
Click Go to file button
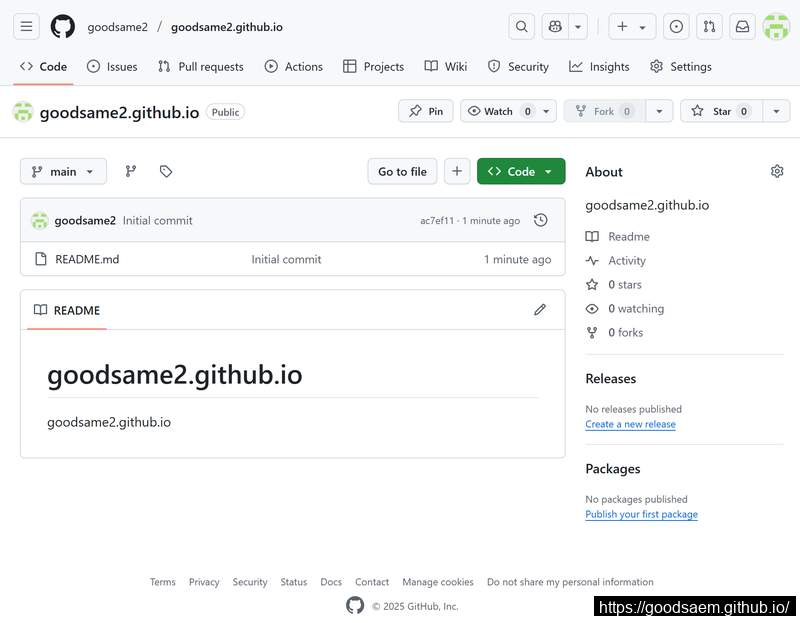tap(403, 171)
